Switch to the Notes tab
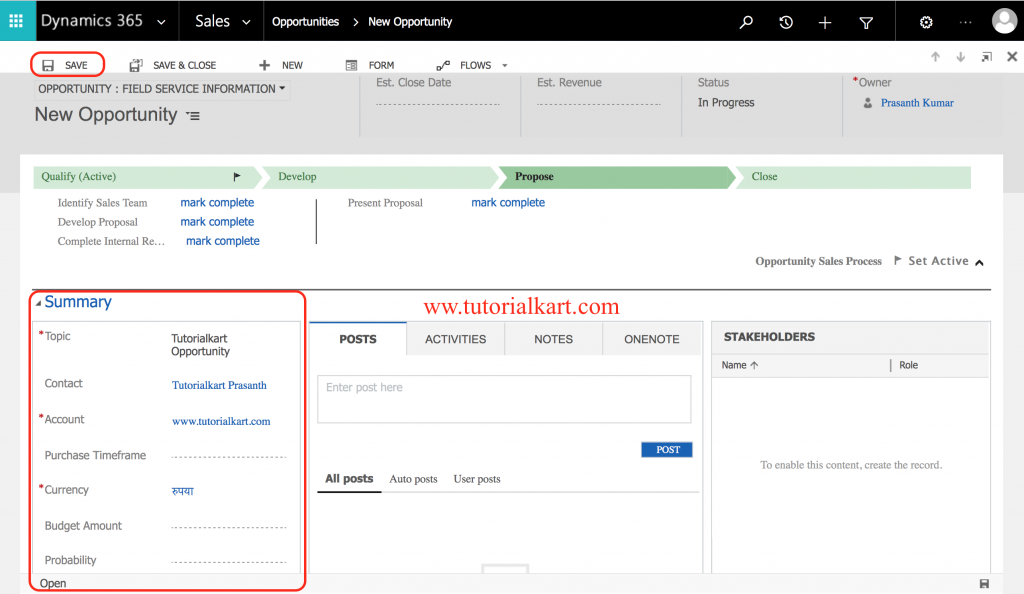This screenshot has width=1024, height=594. point(553,339)
